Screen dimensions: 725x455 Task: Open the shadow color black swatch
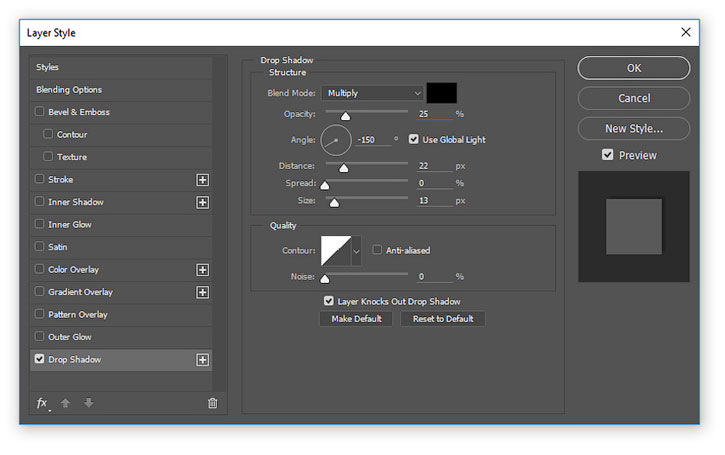coord(442,93)
